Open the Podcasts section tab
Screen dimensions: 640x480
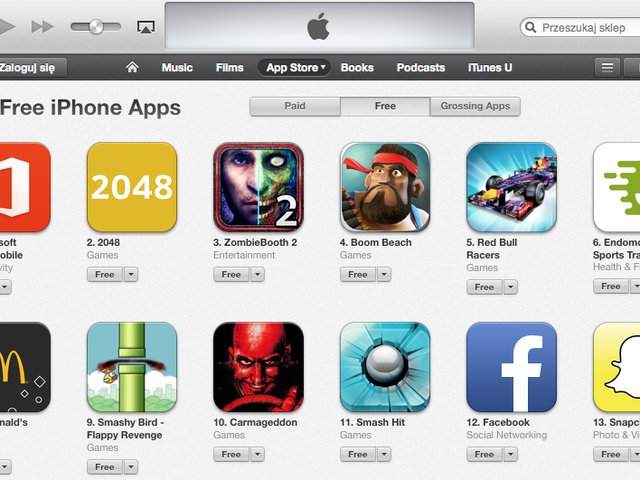(x=421, y=67)
